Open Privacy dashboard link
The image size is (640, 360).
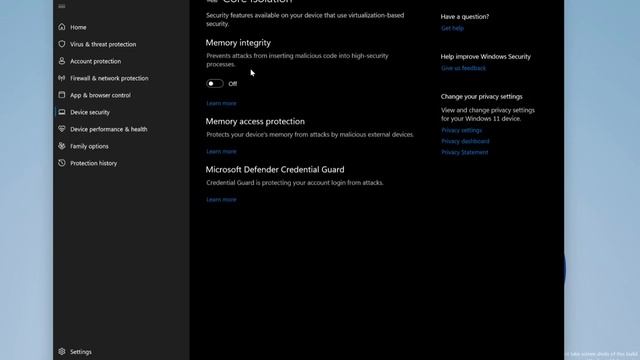coord(465,141)
